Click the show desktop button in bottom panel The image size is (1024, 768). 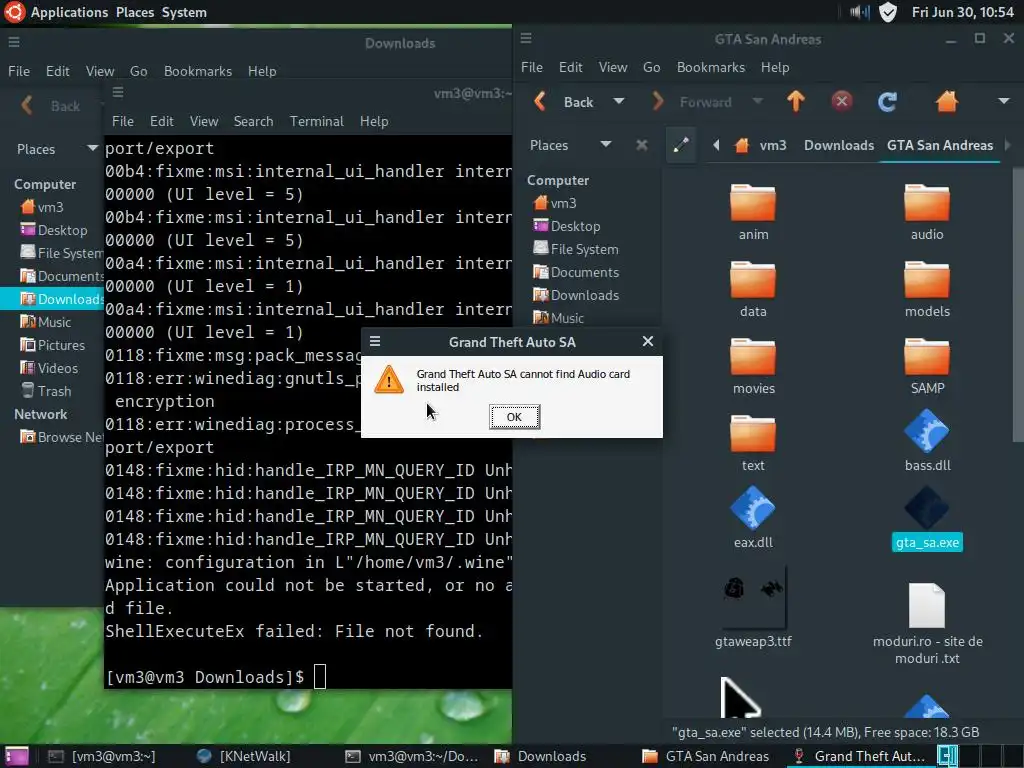[16, 756]
